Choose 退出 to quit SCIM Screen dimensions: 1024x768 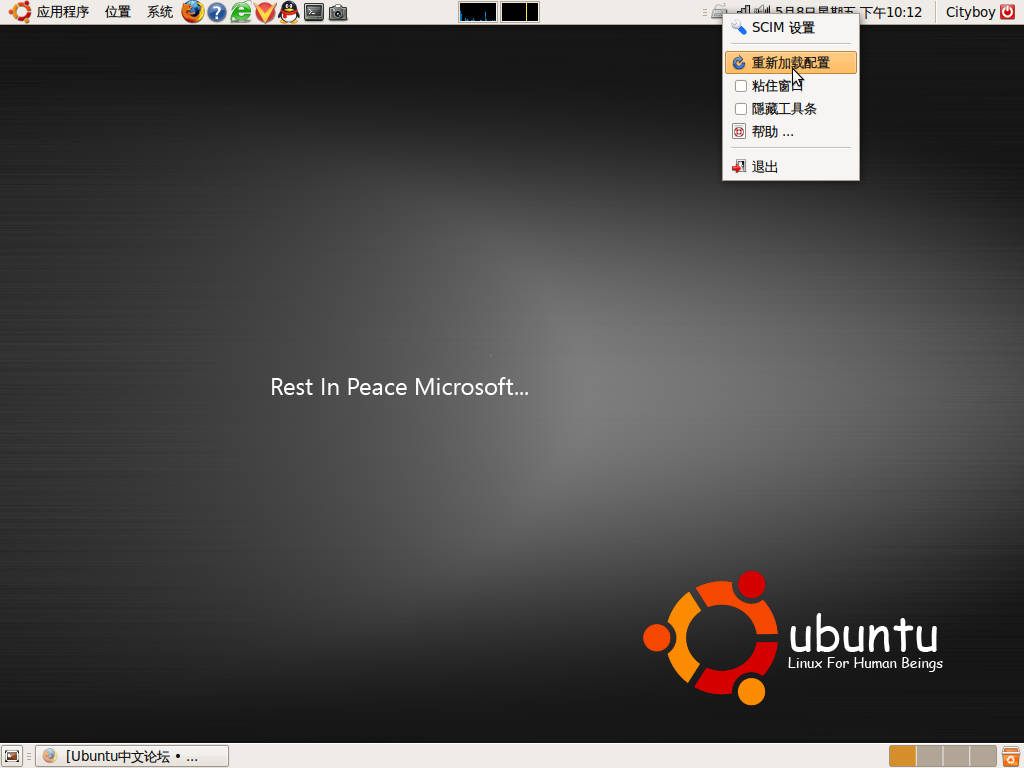point(791,167)
